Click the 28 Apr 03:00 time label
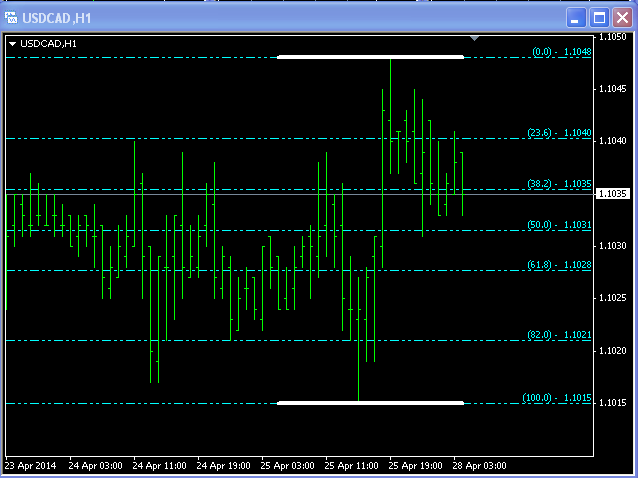The height and width of the screenshot is (480, 640). coord(480,466)
